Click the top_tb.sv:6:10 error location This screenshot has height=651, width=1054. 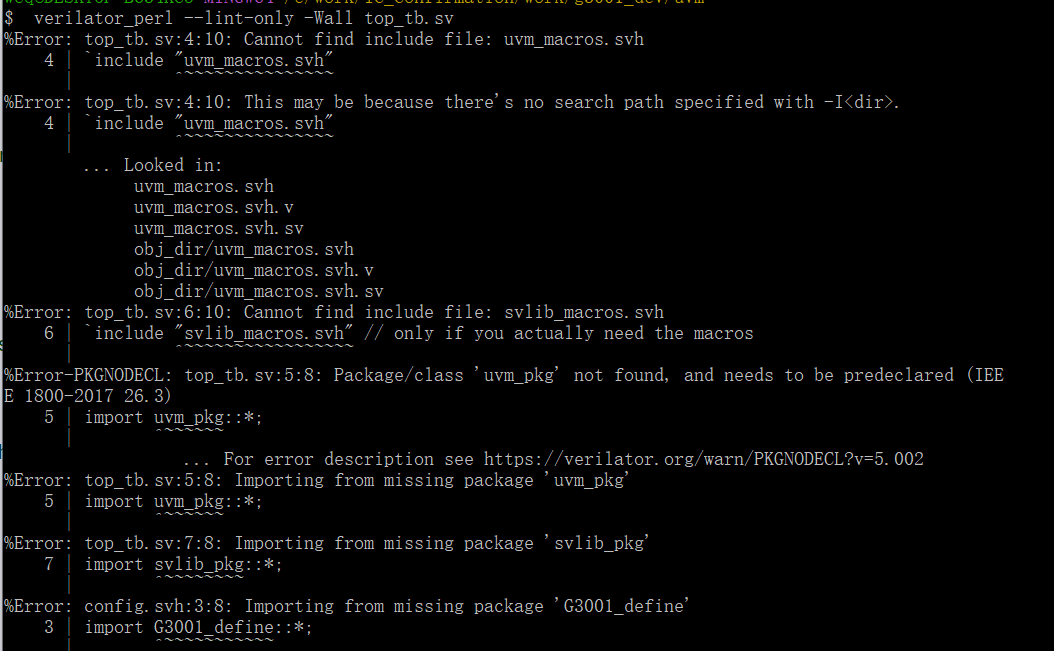(x=159, y=312)
